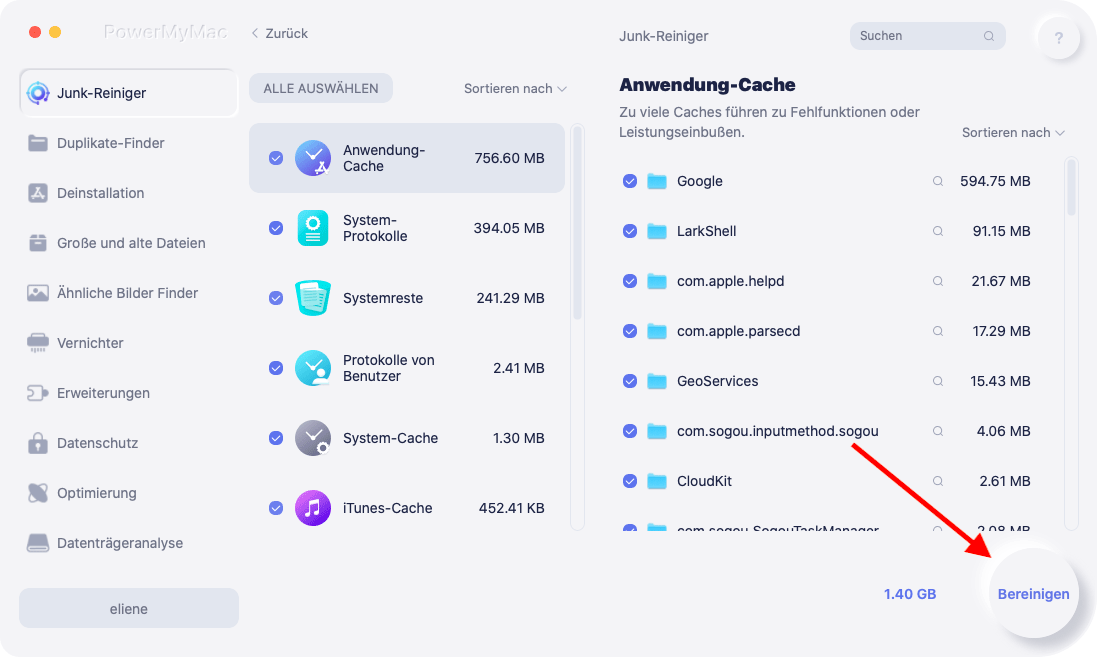Click the magnifier next to Google
Image resolution: width=1097 pixels, height=657 pixels.
(x=937, y=181)
